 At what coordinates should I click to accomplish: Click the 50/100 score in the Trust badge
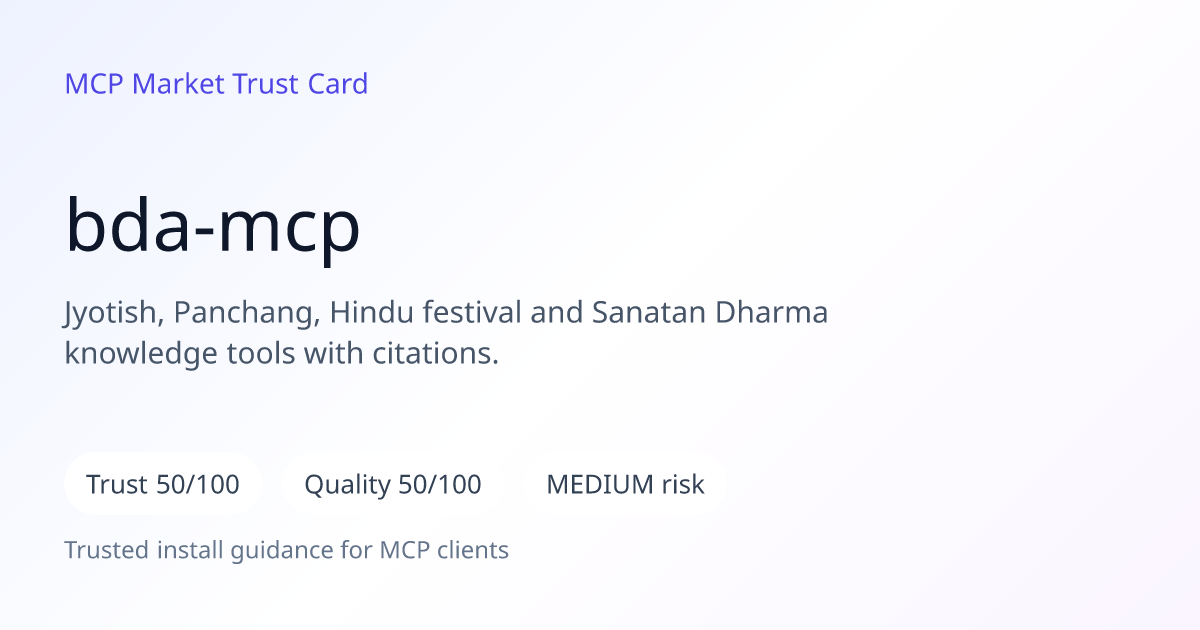[198, 485]
